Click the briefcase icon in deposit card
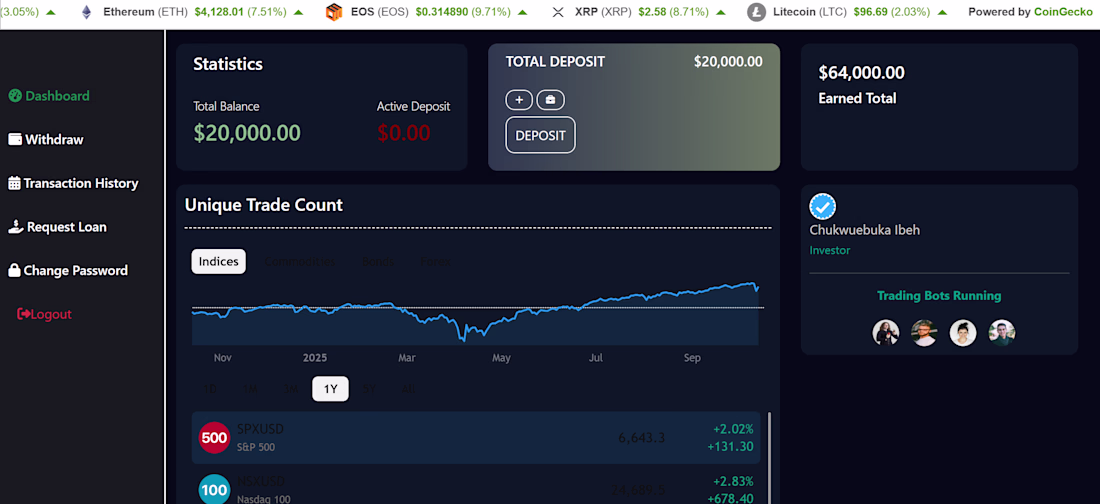The width and height of the screenshot is (1100, 504). (x=550, y=100)
